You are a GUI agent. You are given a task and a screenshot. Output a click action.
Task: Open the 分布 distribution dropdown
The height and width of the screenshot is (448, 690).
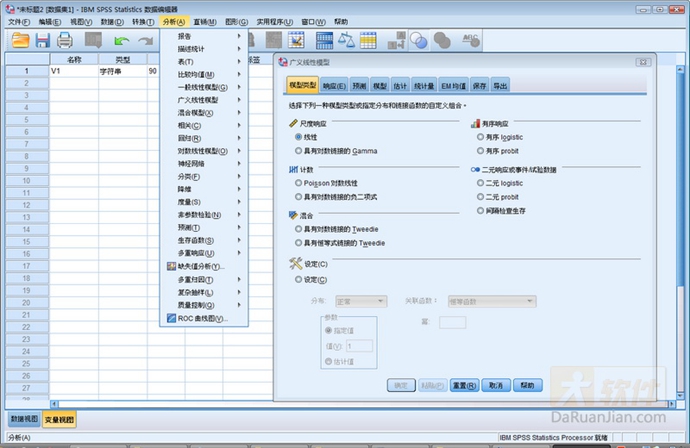(361, 301)
